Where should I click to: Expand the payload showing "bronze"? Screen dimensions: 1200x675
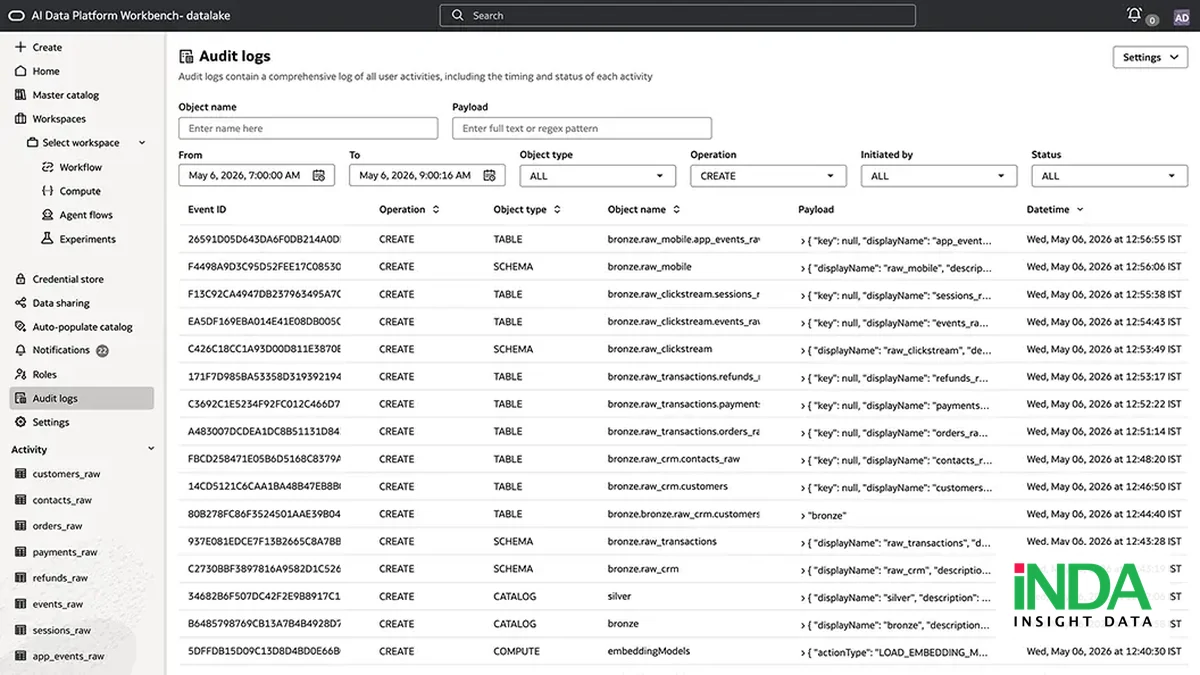tap(802, 515)
